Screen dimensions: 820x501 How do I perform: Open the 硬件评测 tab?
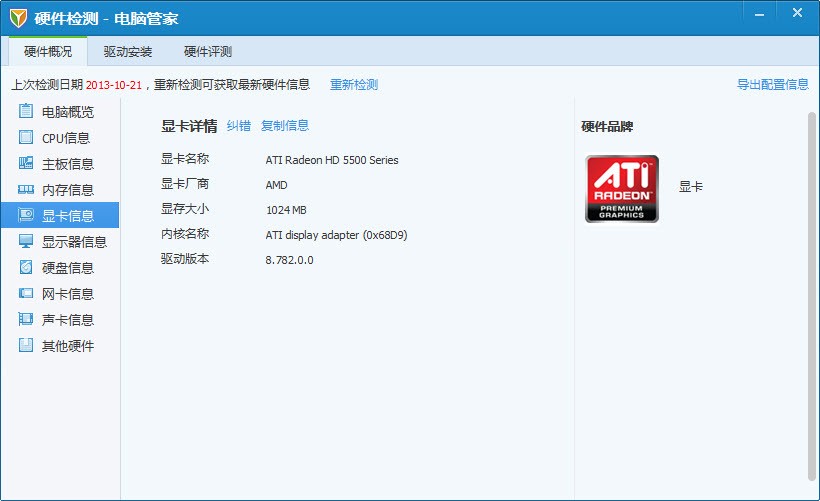click(208, 51)
